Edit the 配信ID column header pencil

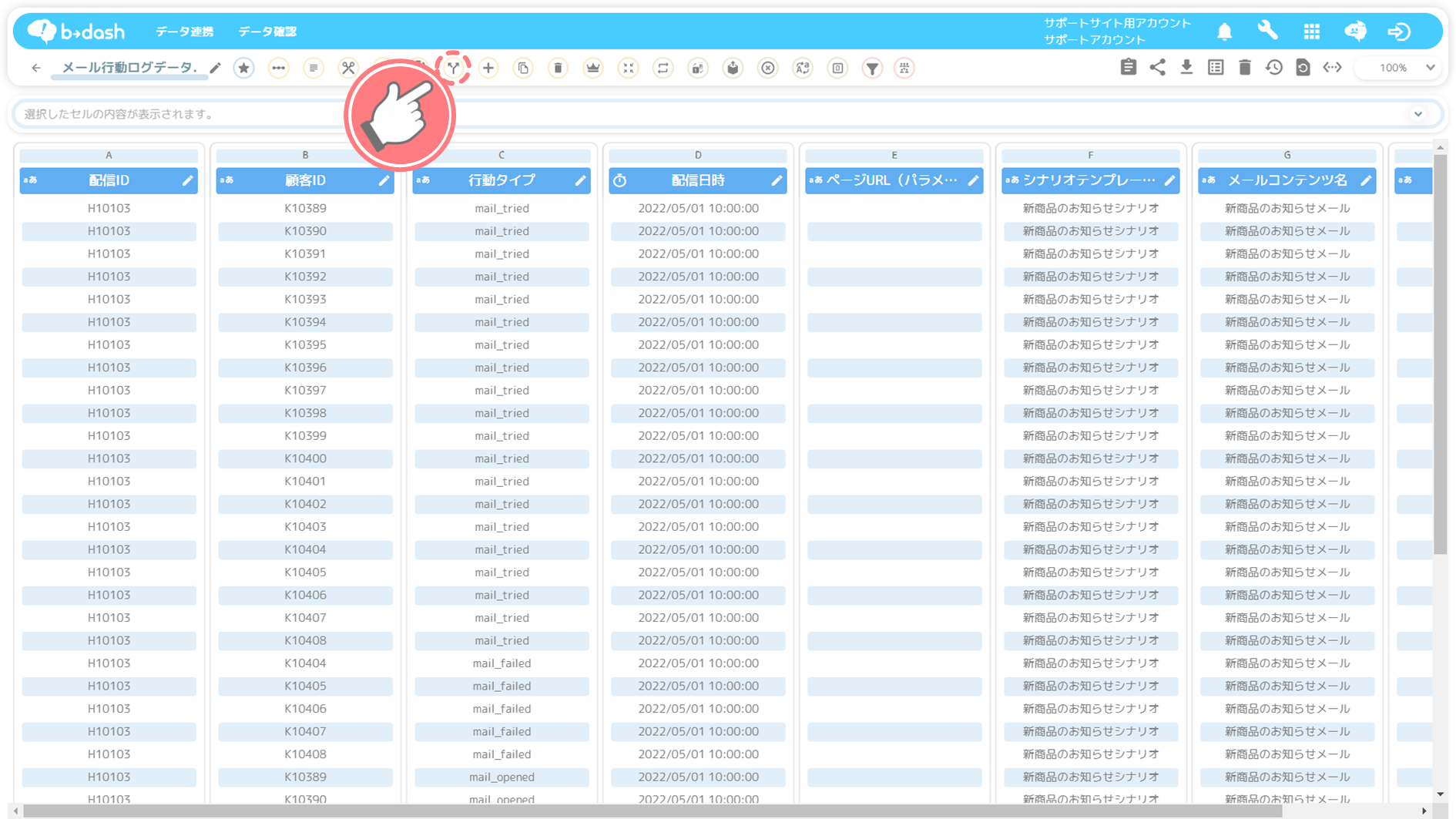tap(187, 180)
